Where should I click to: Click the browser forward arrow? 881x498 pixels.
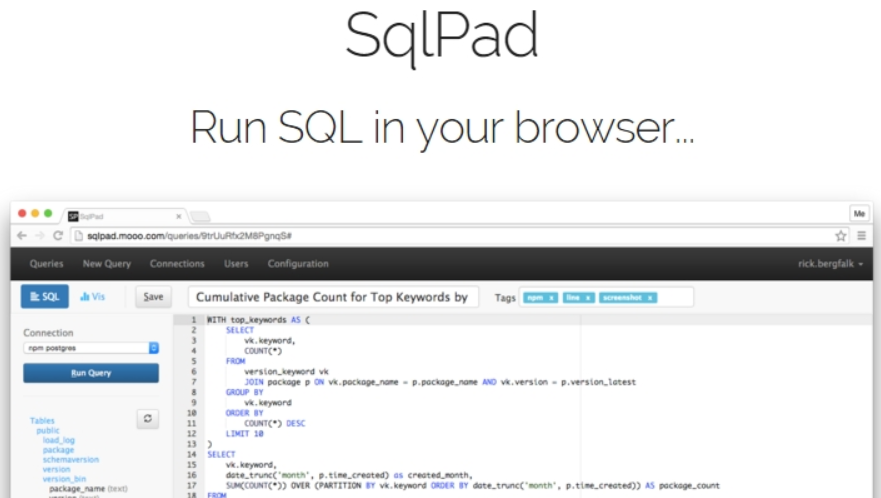39,236
